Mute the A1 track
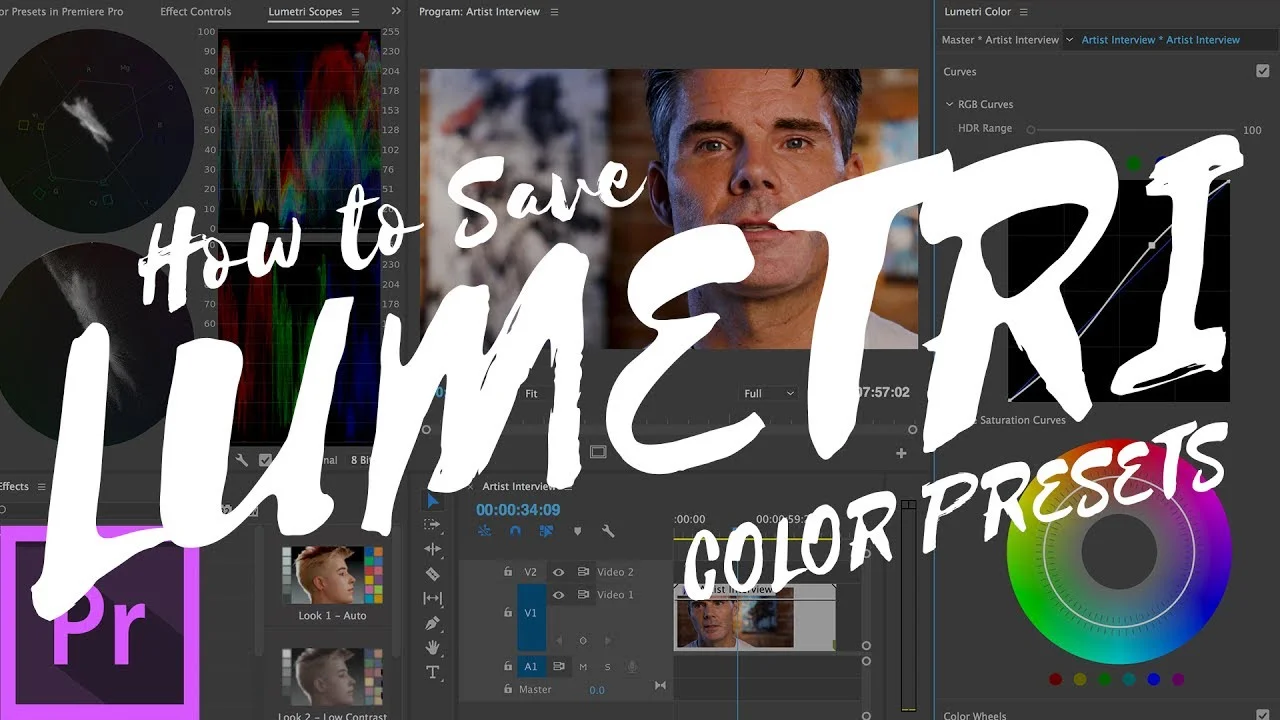Viewport: 1280px width, 720px height. 583,667
